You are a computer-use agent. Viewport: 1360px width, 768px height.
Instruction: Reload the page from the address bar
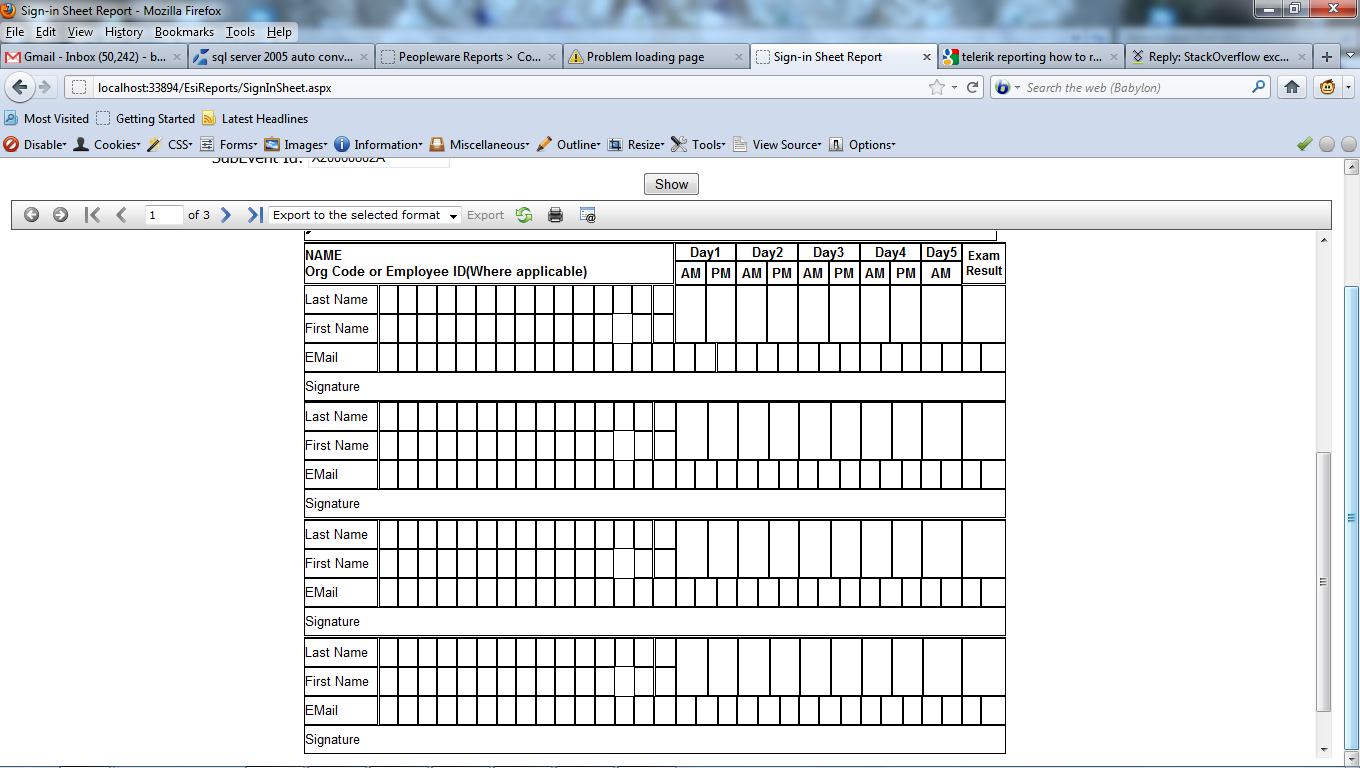(x=972, y=88)
